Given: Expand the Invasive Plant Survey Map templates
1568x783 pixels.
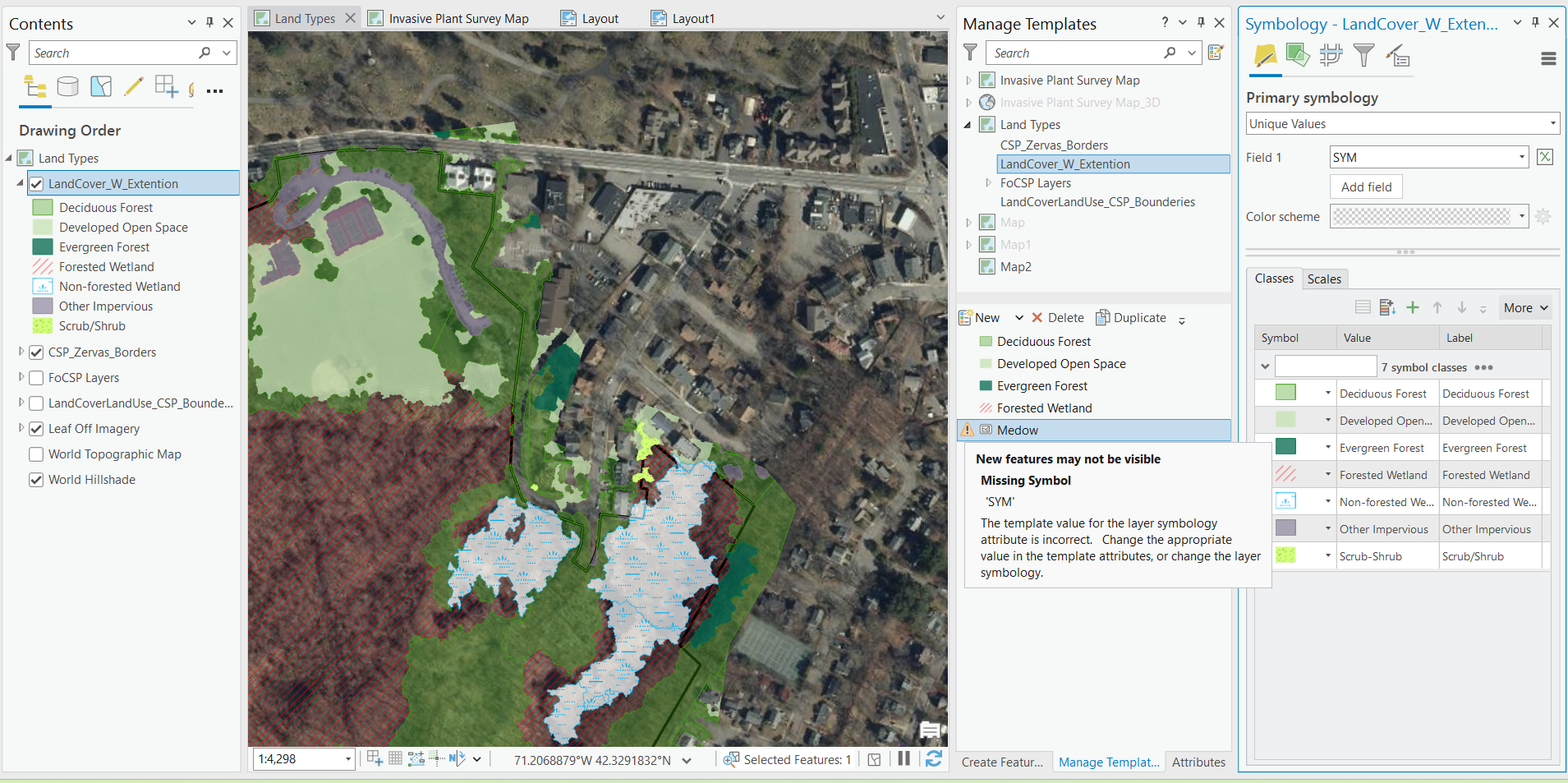Looking at the screenshot, I should click(x=969, y=80).
